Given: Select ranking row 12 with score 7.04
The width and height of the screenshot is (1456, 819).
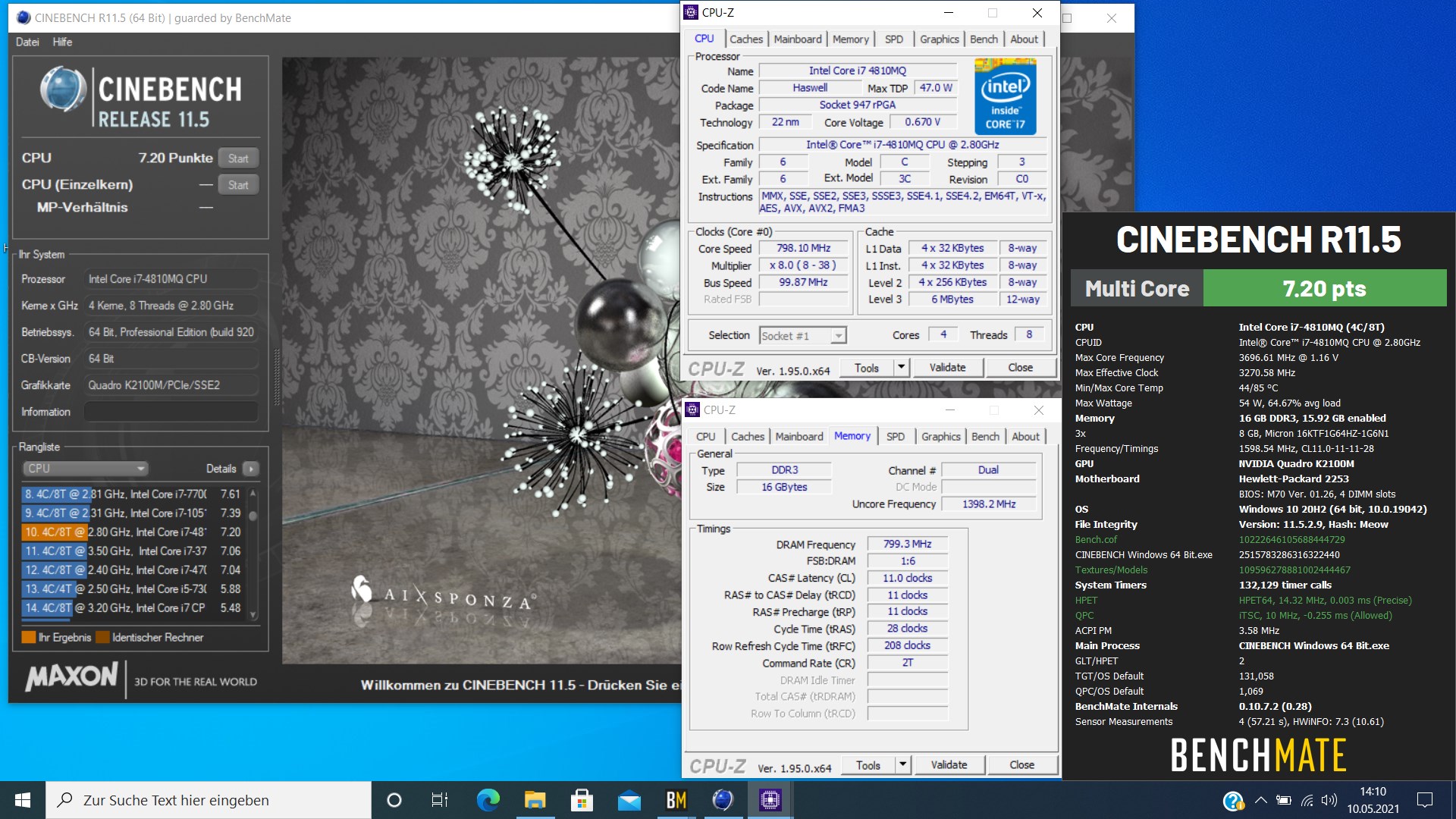Looking at the screenshot, I should pos(132,570).
